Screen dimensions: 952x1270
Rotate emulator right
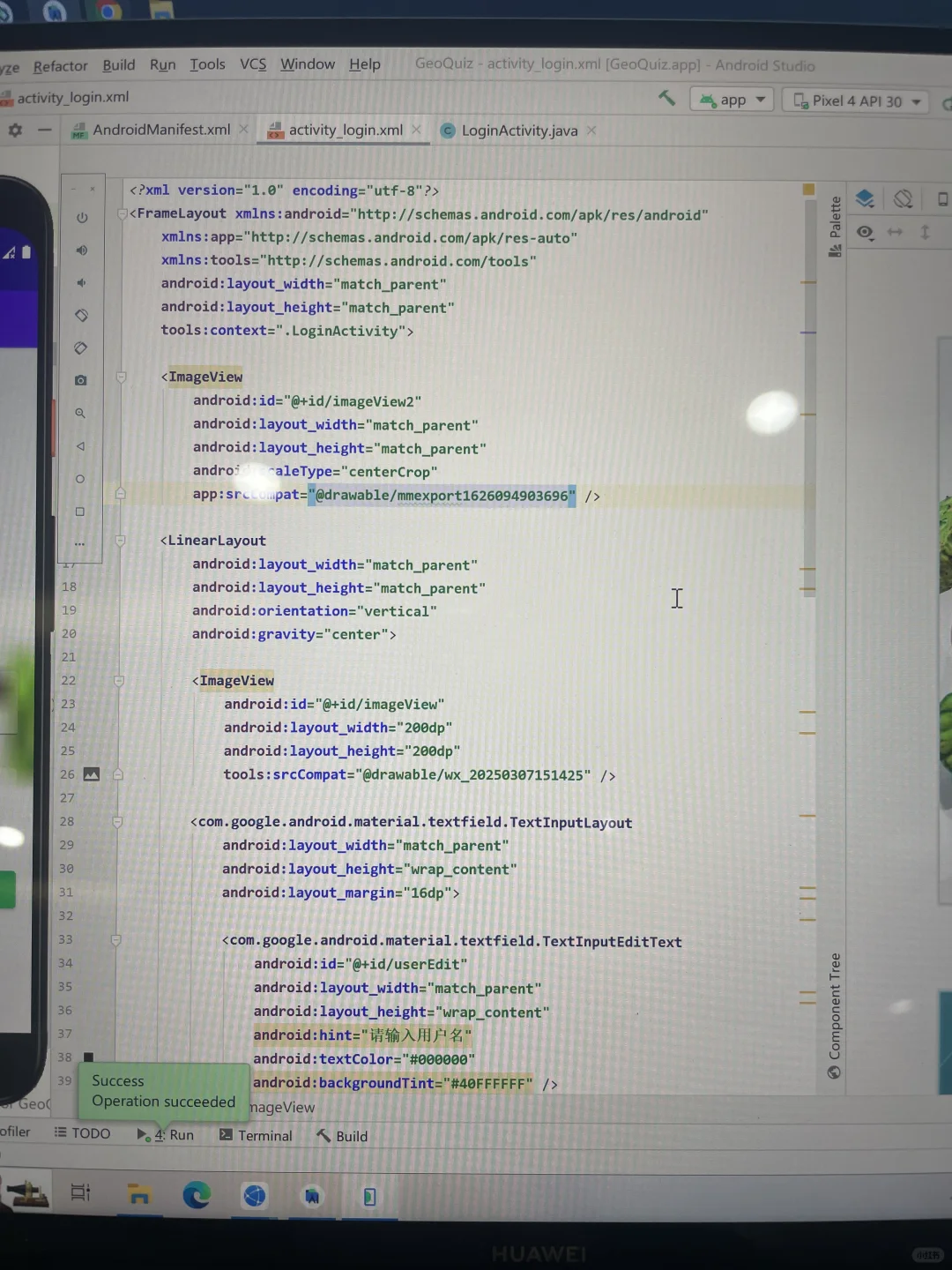point(81,347)
